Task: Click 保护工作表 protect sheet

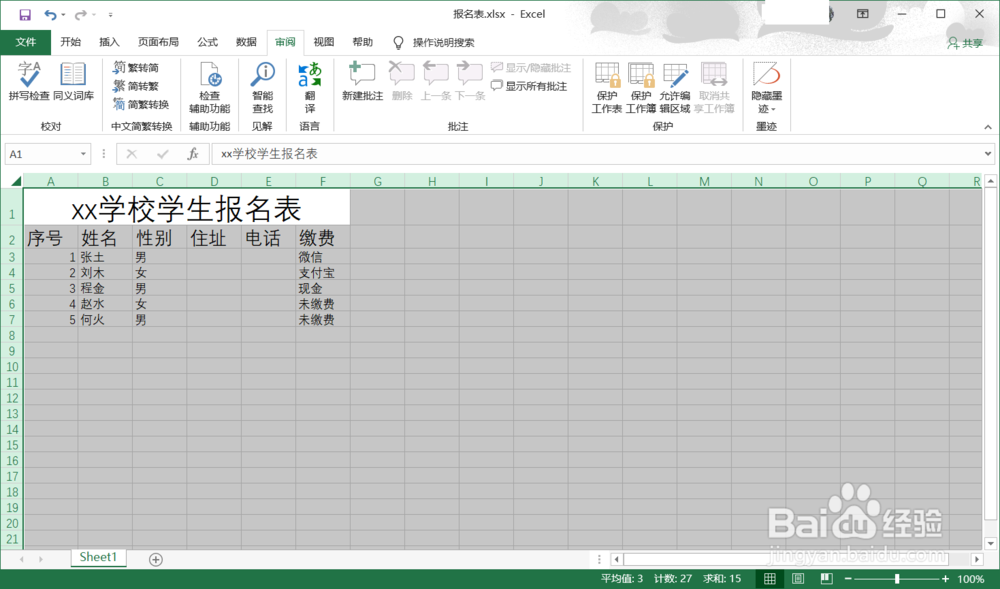Action: pos(607,88)
